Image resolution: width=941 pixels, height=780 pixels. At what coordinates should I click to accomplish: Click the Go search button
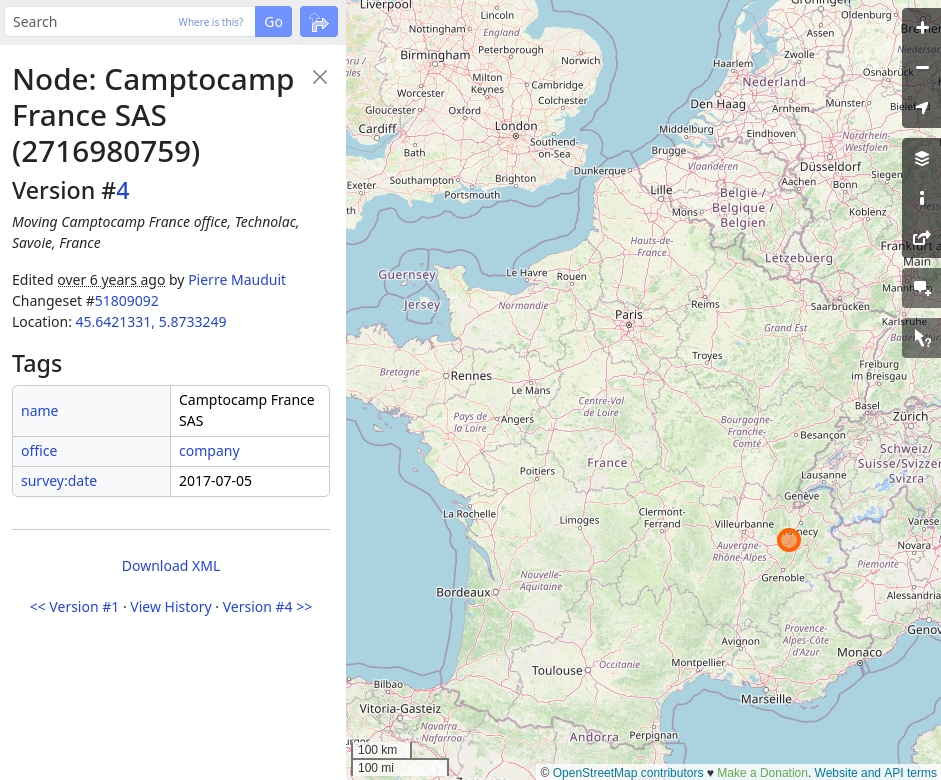273,22
